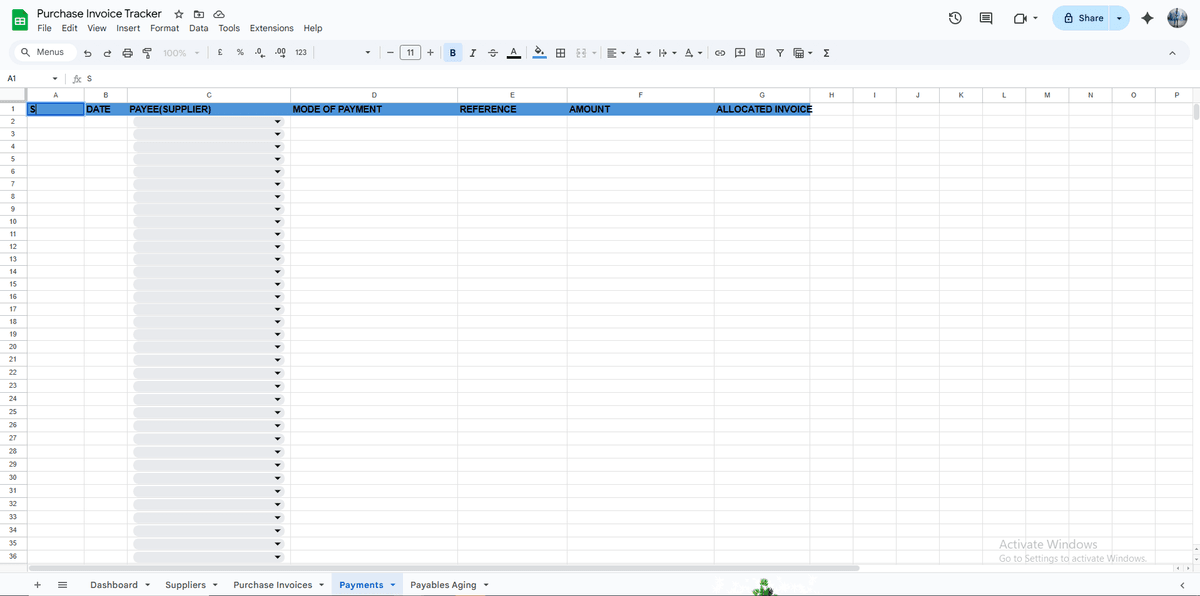Viewport: 1200px width, 596px height.
Task: Collapse the toolbar with the chevron
Action: 1172,53
